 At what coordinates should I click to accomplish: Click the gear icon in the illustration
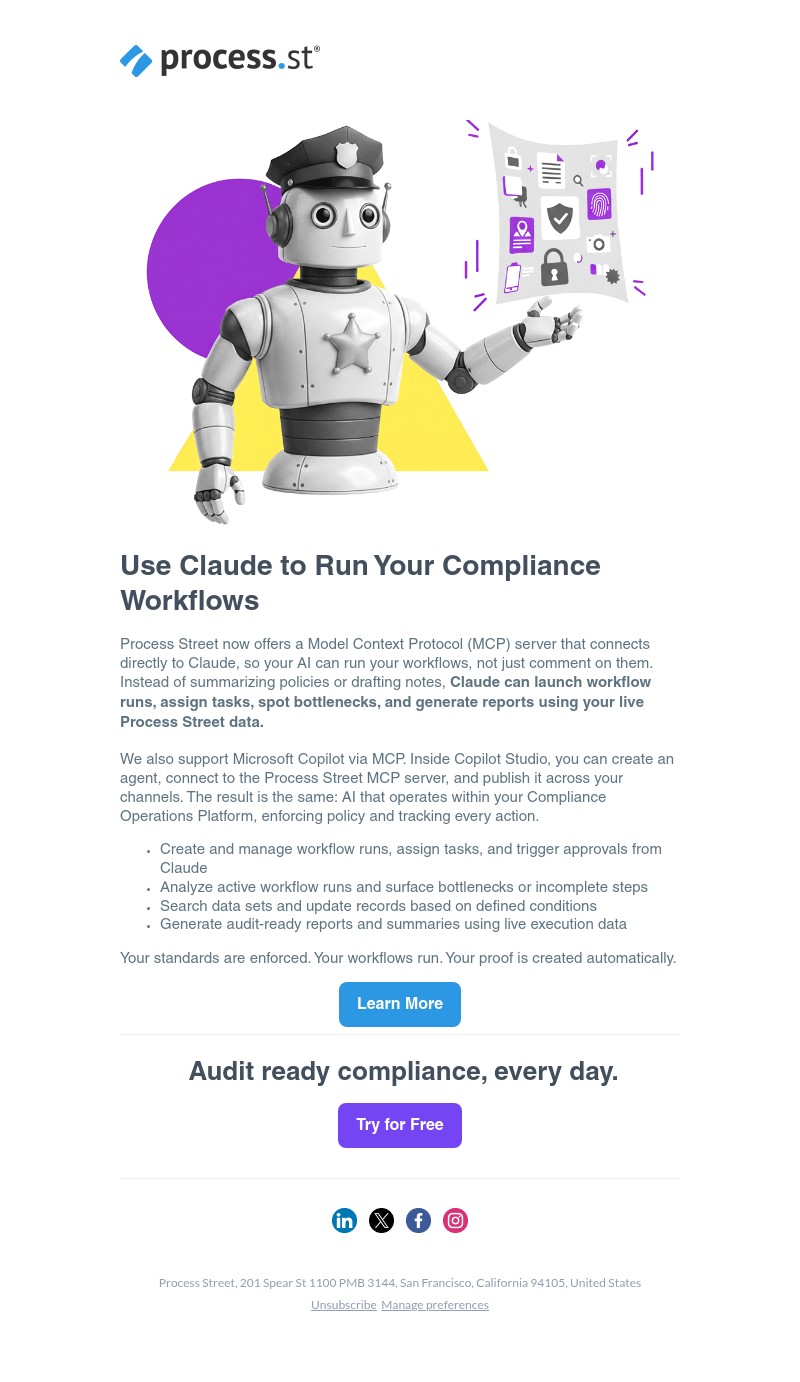click(x=612, y=275)
